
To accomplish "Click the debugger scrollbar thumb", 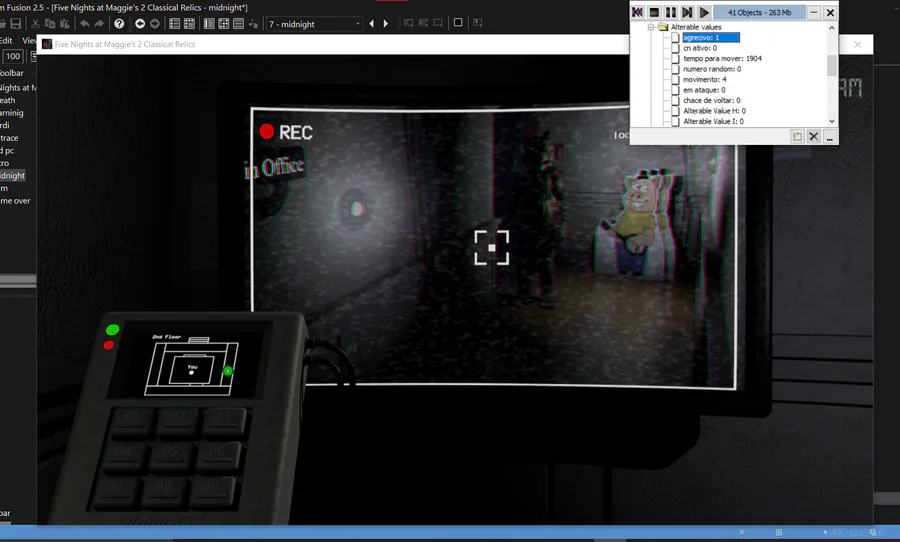I will [832, 65].
